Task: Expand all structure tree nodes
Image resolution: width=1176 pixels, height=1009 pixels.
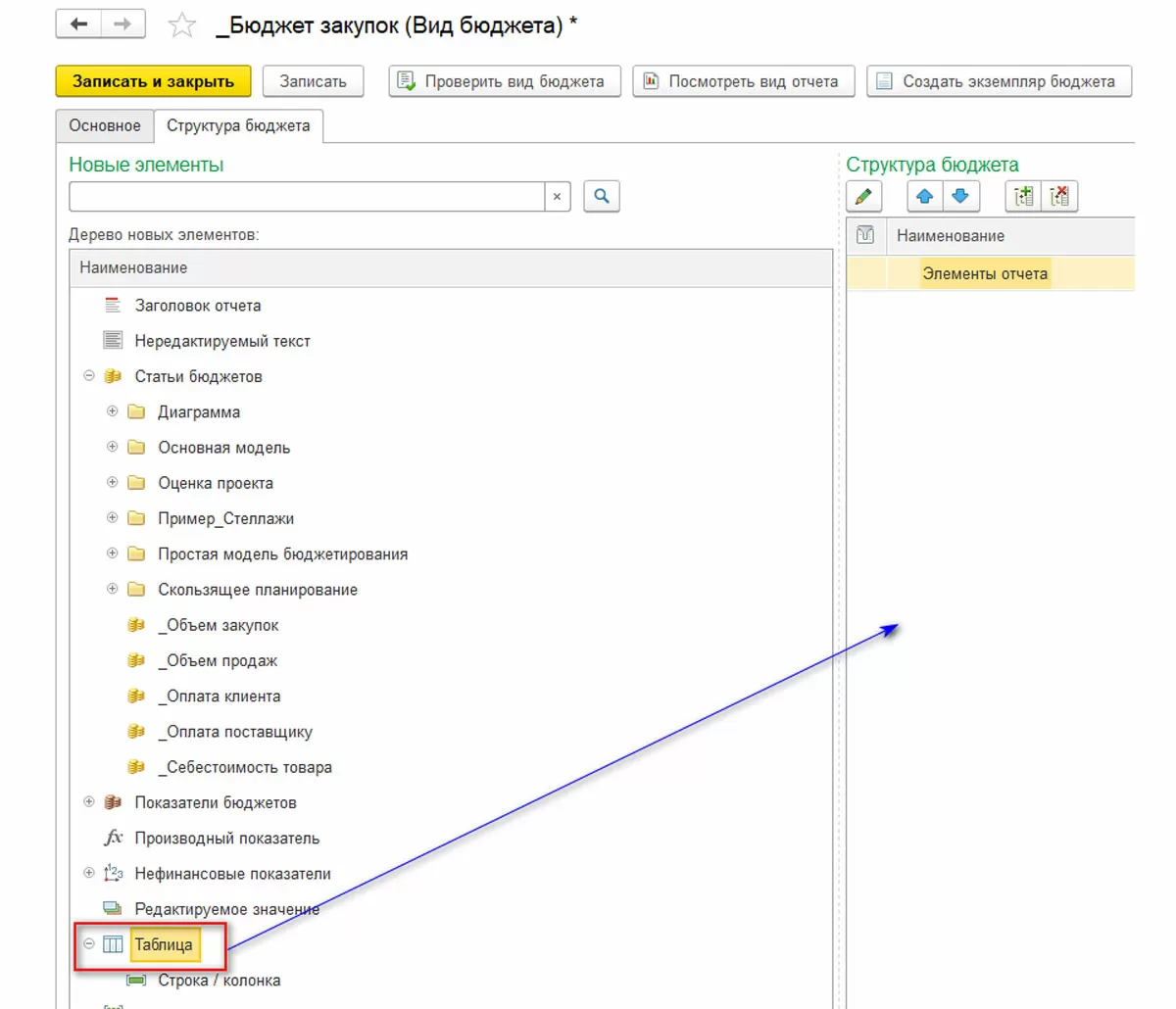Action: tap(1024, 196)
